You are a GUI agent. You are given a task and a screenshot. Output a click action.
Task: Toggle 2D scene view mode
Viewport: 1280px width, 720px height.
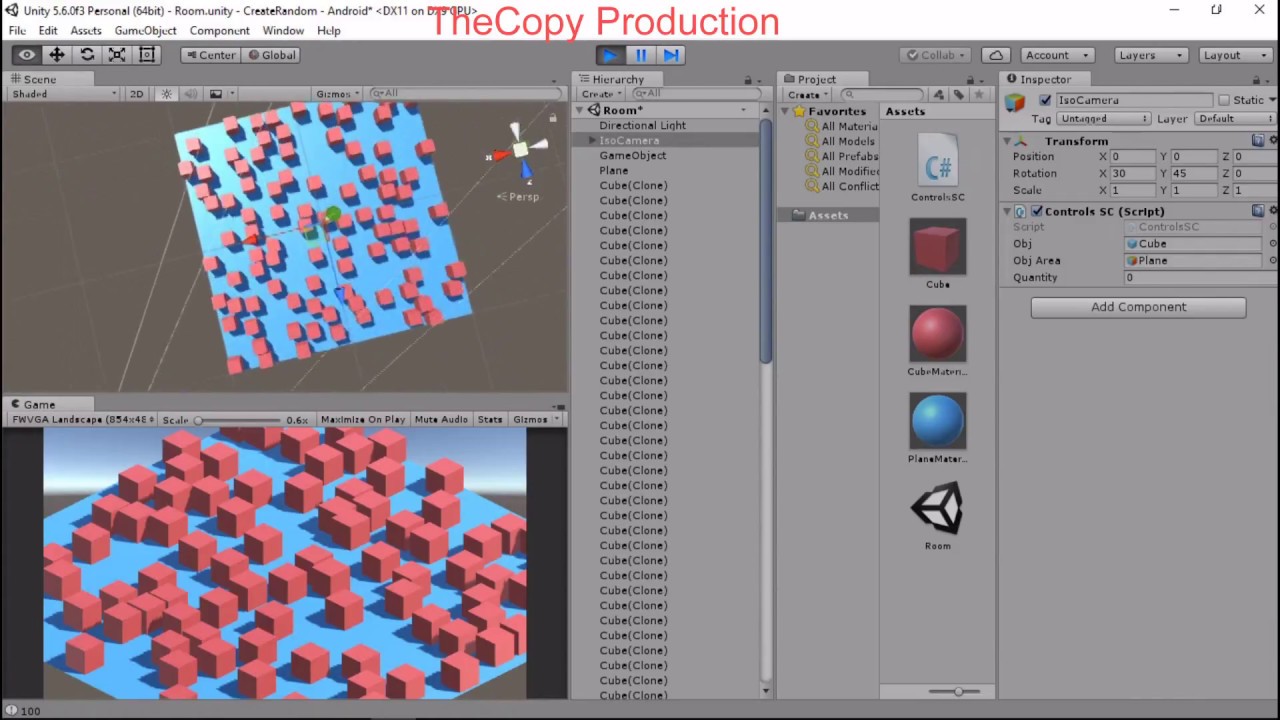coord(137,94)
